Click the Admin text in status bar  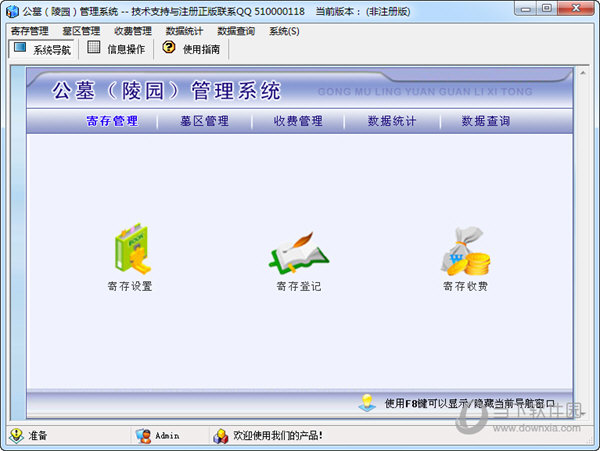167,436
